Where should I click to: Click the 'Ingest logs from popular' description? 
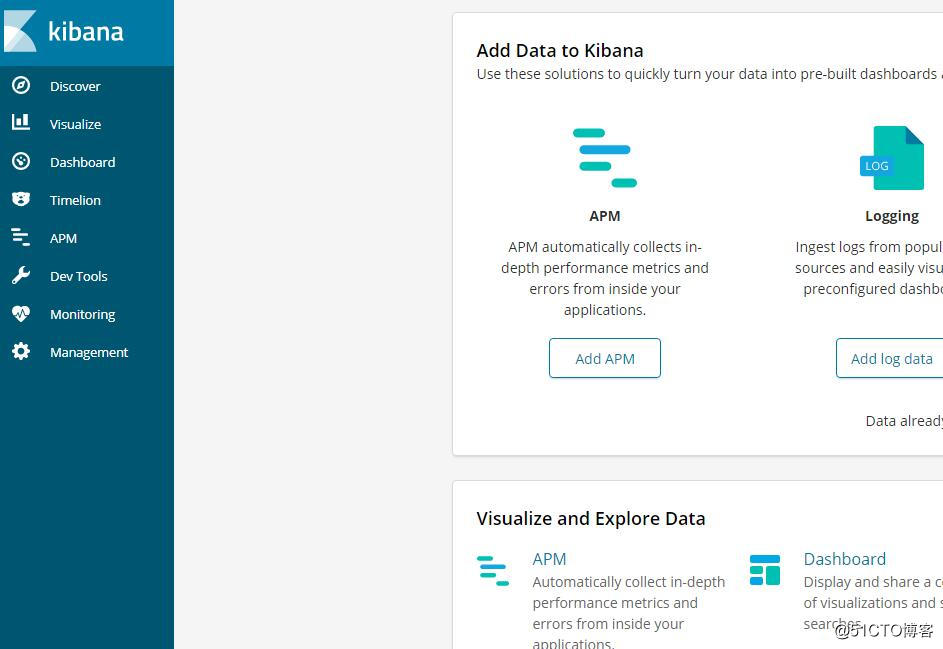(869, 268)
